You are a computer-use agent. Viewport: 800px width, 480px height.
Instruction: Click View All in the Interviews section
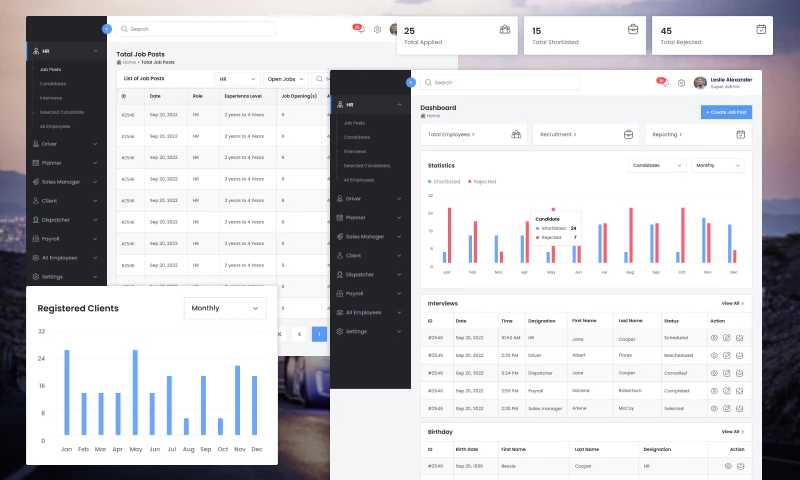732,302
